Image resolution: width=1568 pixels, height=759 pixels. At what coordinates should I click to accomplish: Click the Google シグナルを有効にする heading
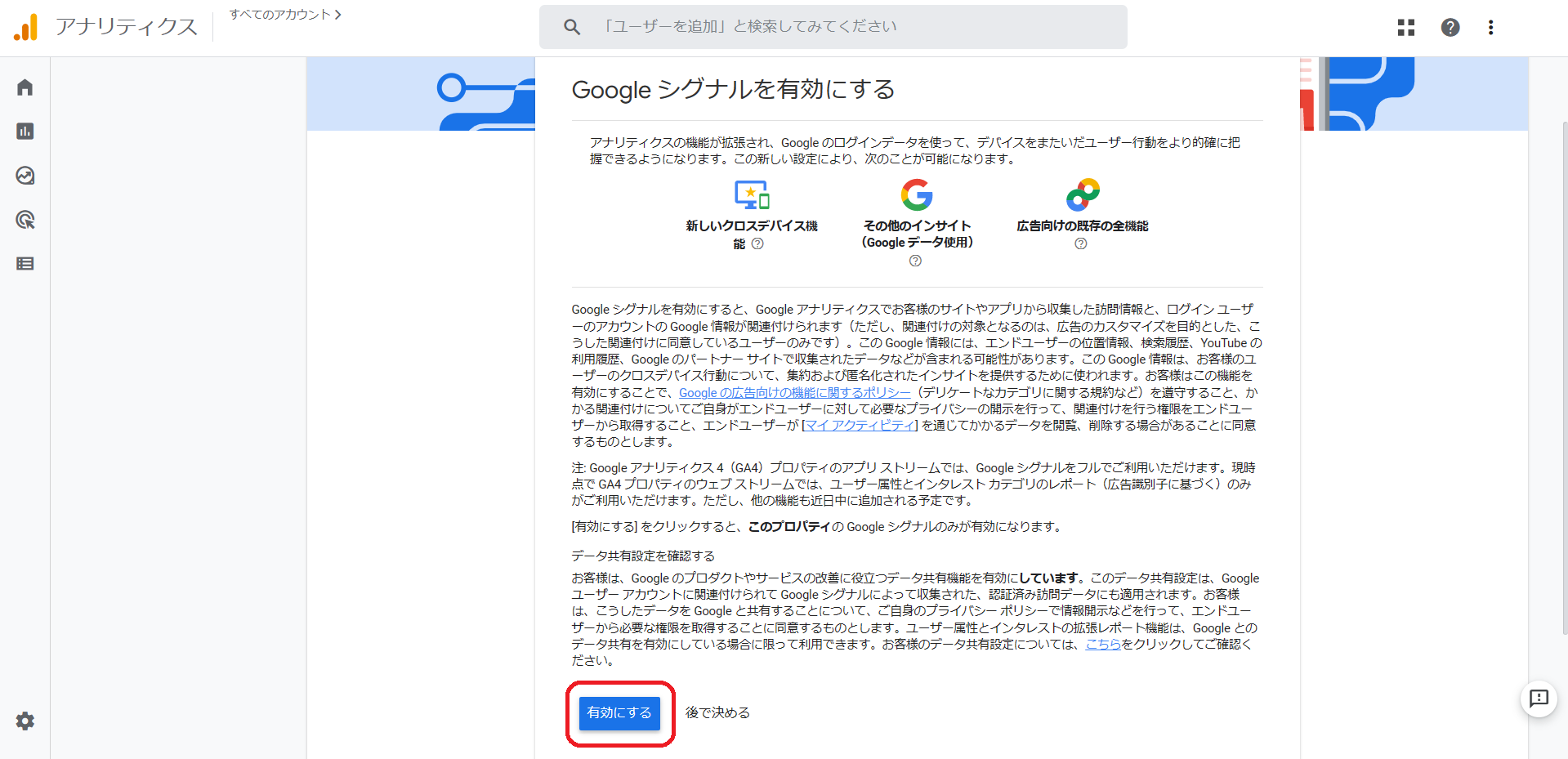(733, 89)
